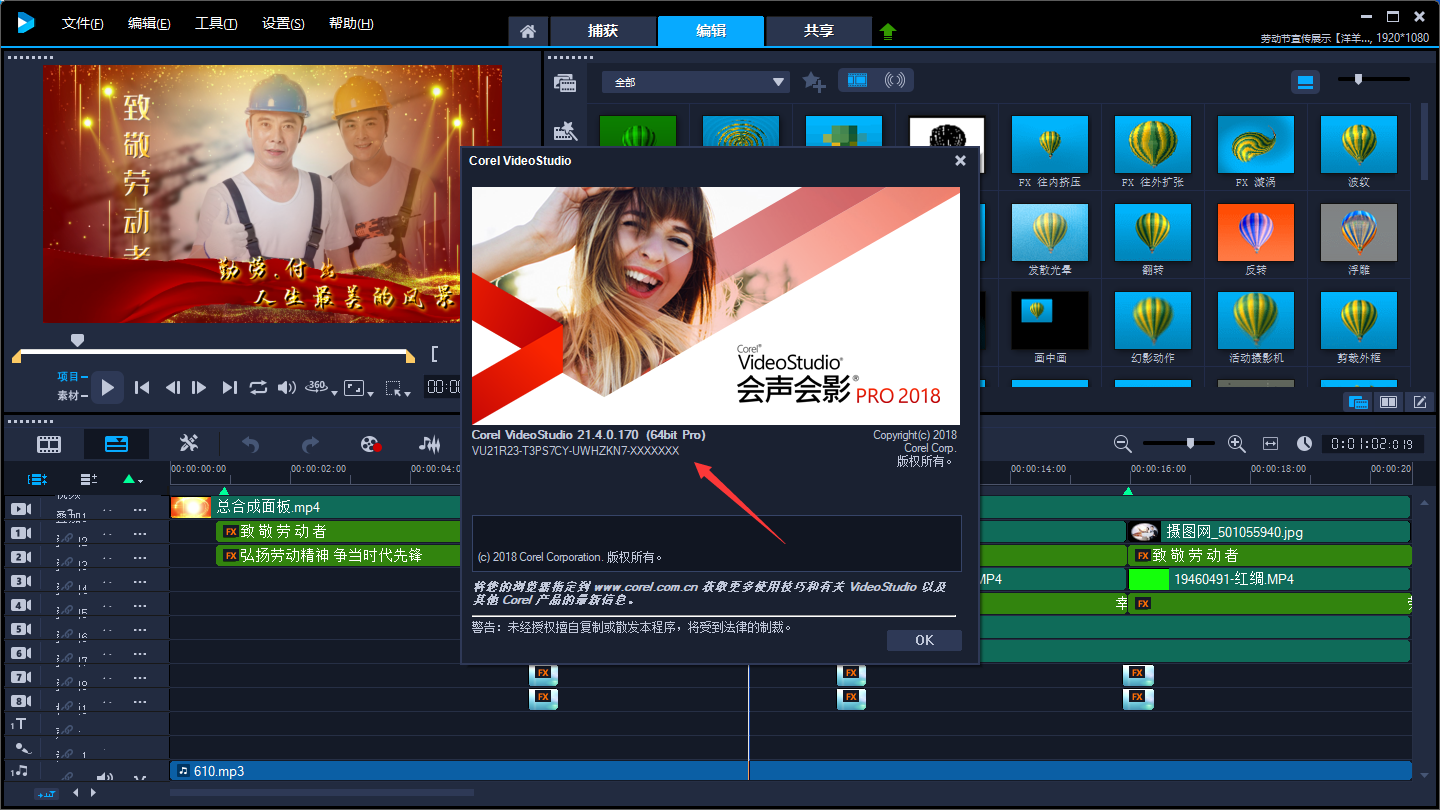Jump to end of preview
This screenshot has width=1440, height=810.
229,387
